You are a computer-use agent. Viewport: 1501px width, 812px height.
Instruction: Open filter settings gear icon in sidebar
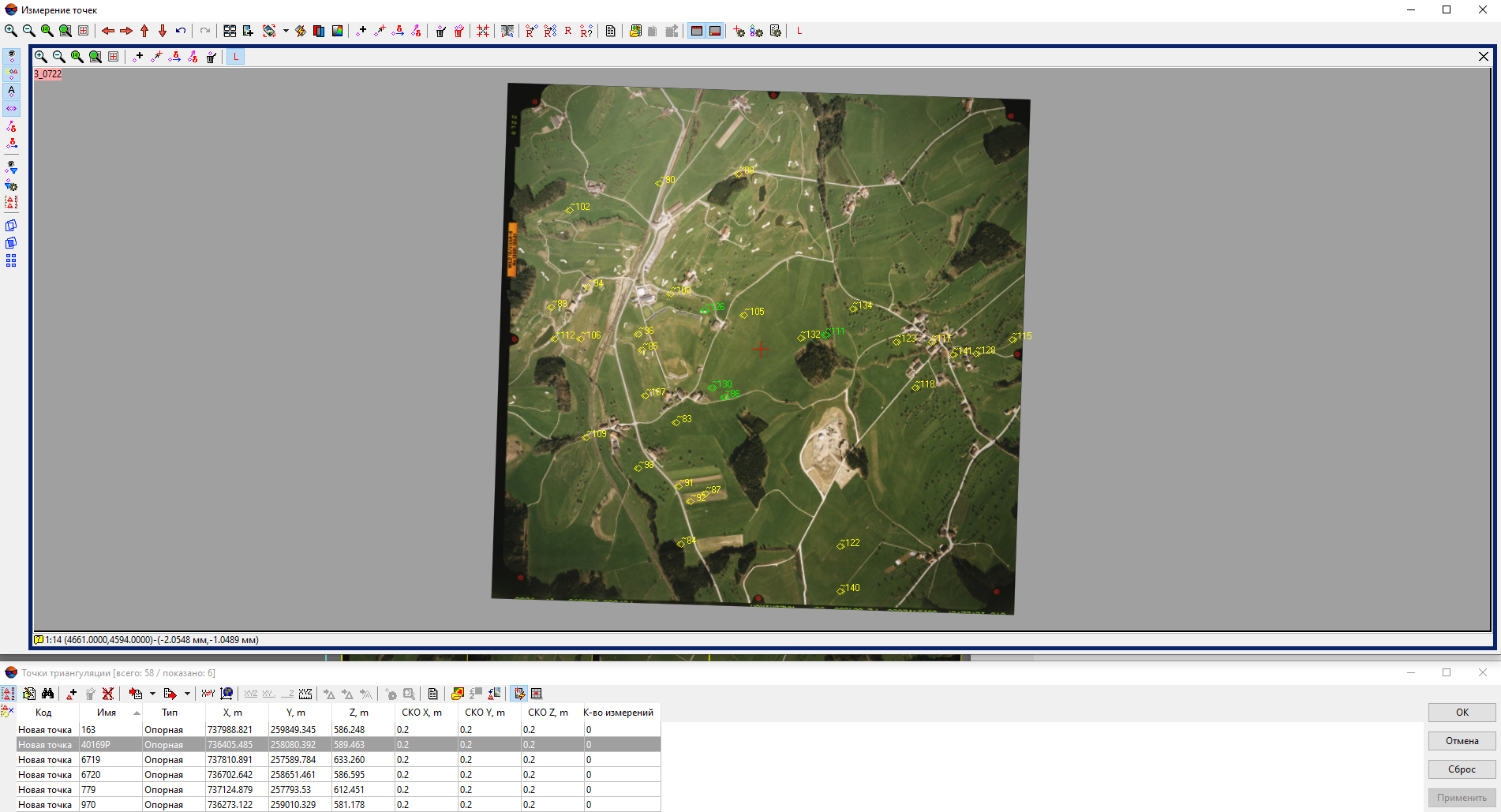pos(11,185)
